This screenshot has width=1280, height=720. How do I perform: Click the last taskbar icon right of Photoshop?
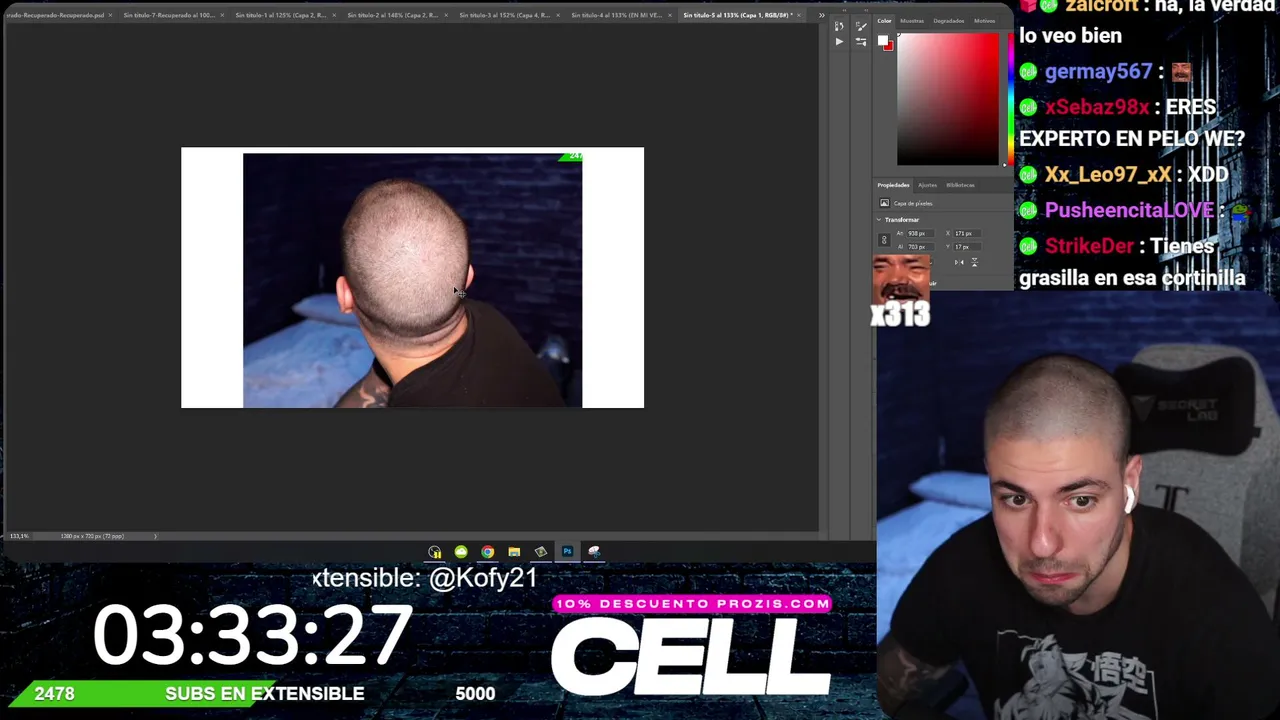tap(594, 551)
